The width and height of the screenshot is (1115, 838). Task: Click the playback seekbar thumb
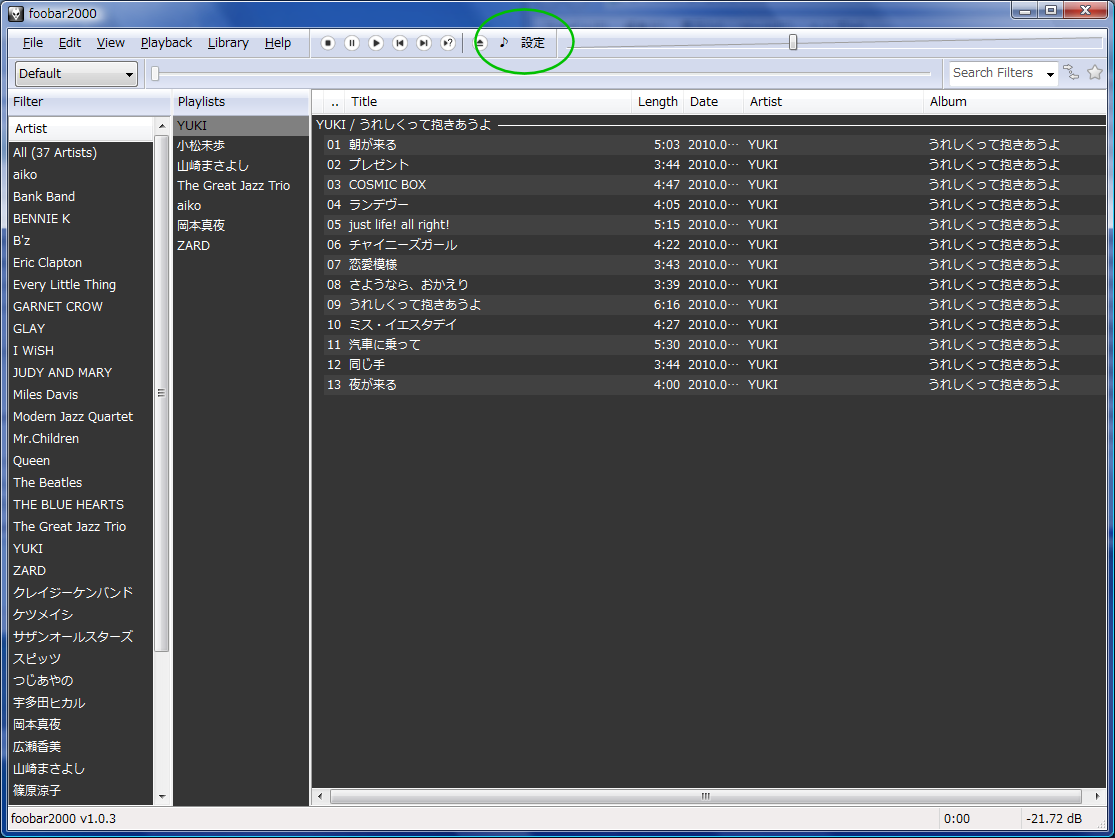(155, 73)
